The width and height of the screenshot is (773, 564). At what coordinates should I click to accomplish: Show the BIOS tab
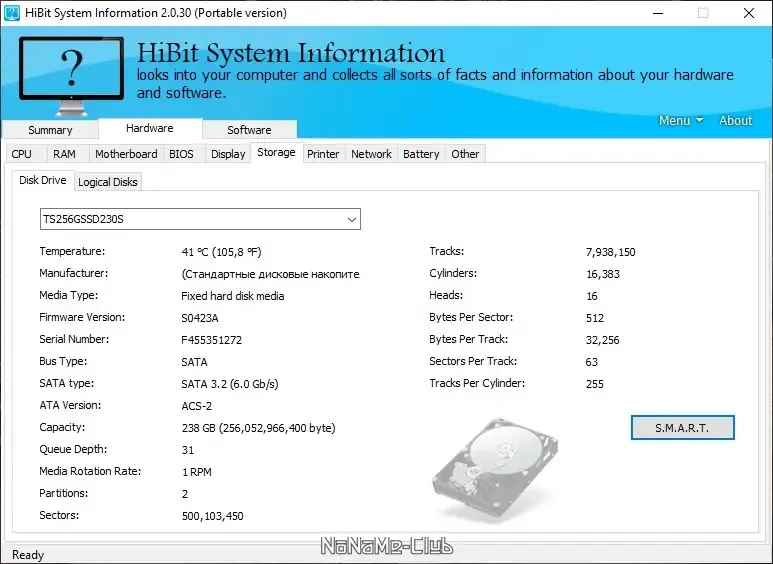181,154
